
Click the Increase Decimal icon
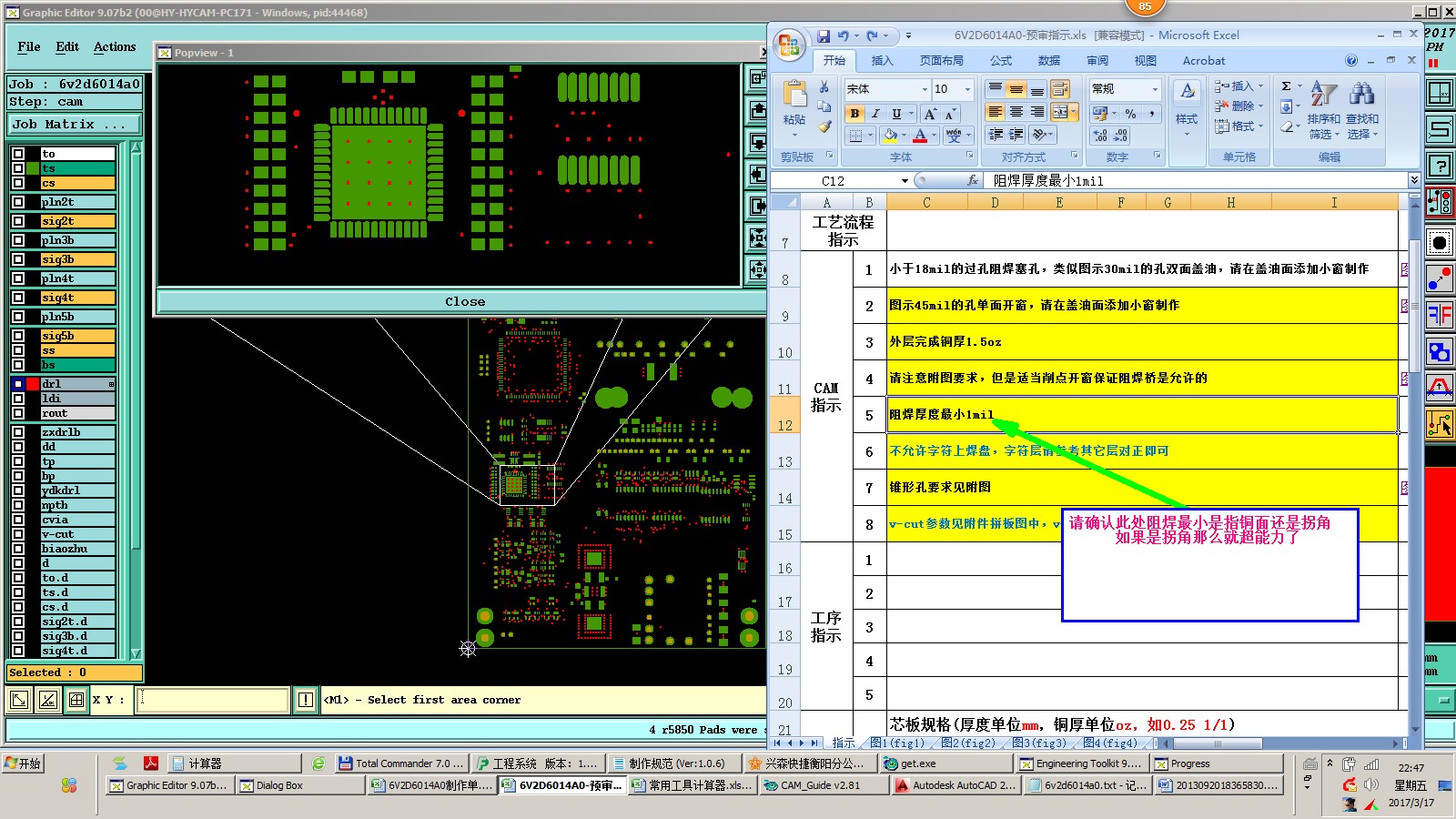coord(1101,135)
